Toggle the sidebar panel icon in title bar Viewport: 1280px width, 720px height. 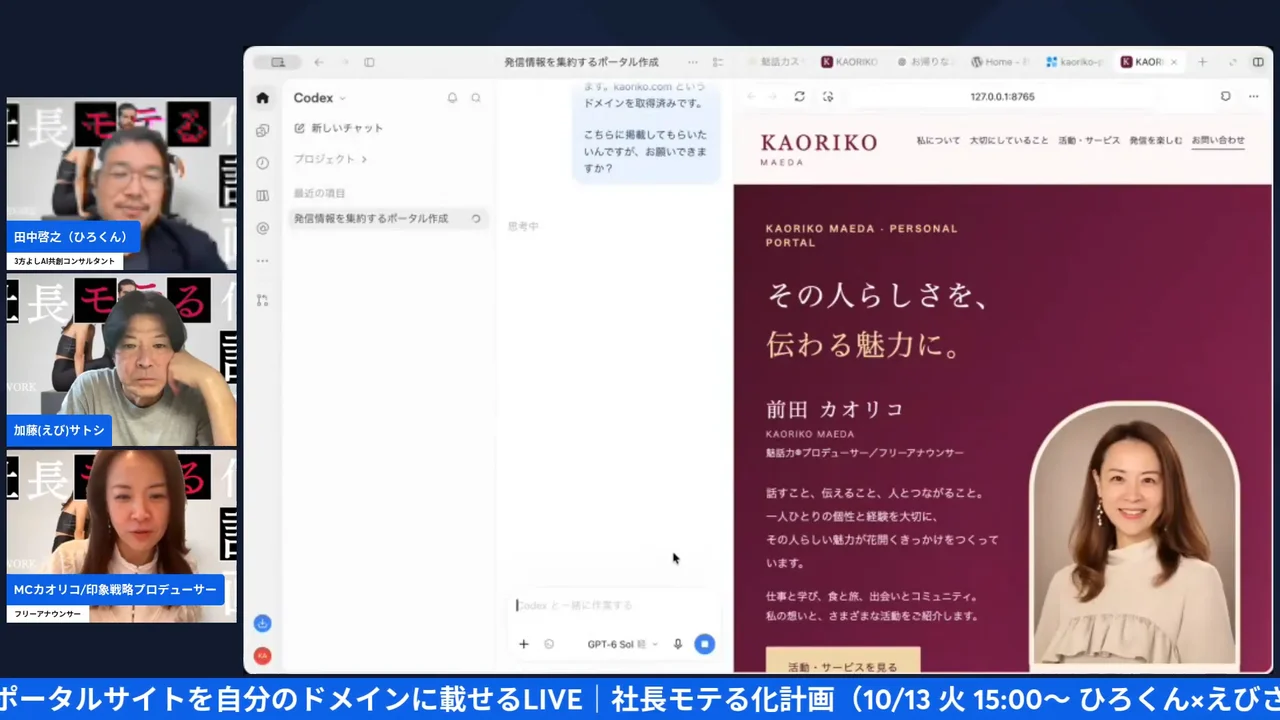(369, 62)
